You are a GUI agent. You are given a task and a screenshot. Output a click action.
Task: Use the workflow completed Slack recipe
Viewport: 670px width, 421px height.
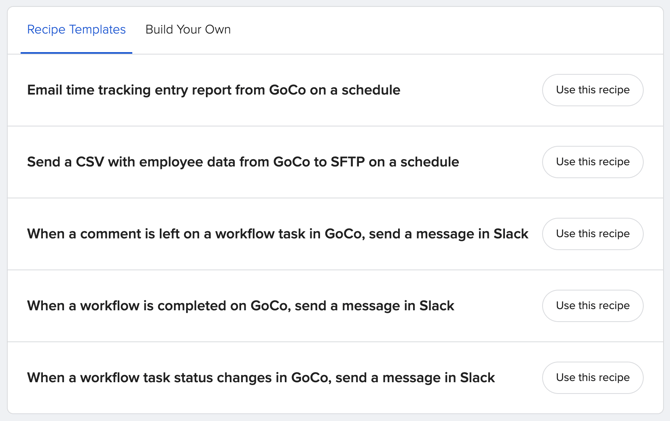(x=593, y=306)
